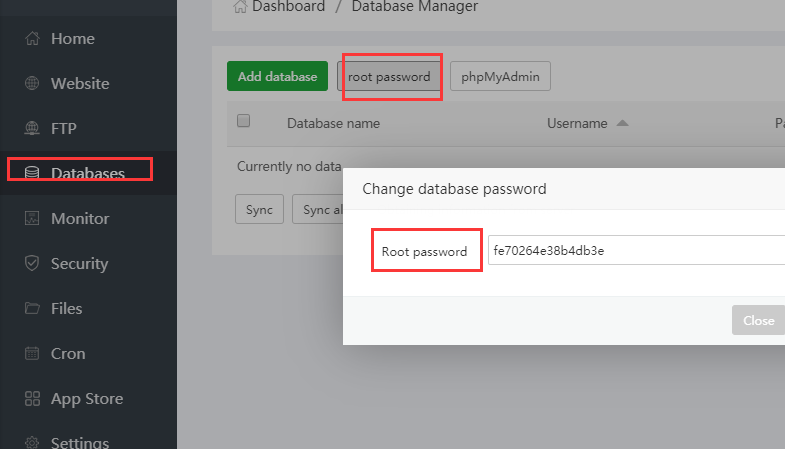Open the Website menu item
This screenshot has height=449, width=785.
(80, 84)
